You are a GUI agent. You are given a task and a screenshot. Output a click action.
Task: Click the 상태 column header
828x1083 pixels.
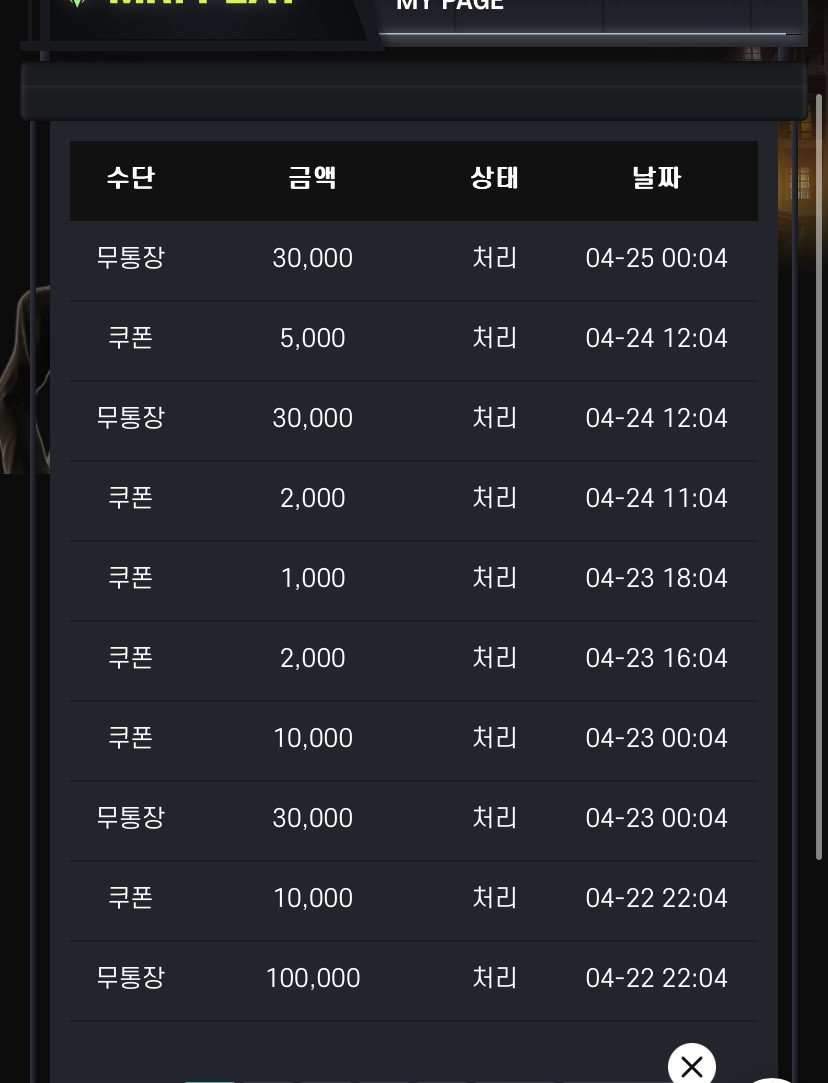pyautogui.click(x=494, y=178)
